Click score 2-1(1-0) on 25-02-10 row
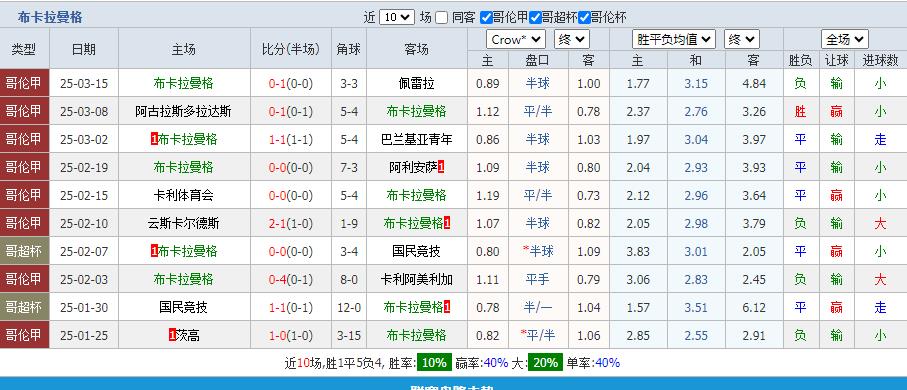This screenshot has height=390, width=907. (290, 223)
